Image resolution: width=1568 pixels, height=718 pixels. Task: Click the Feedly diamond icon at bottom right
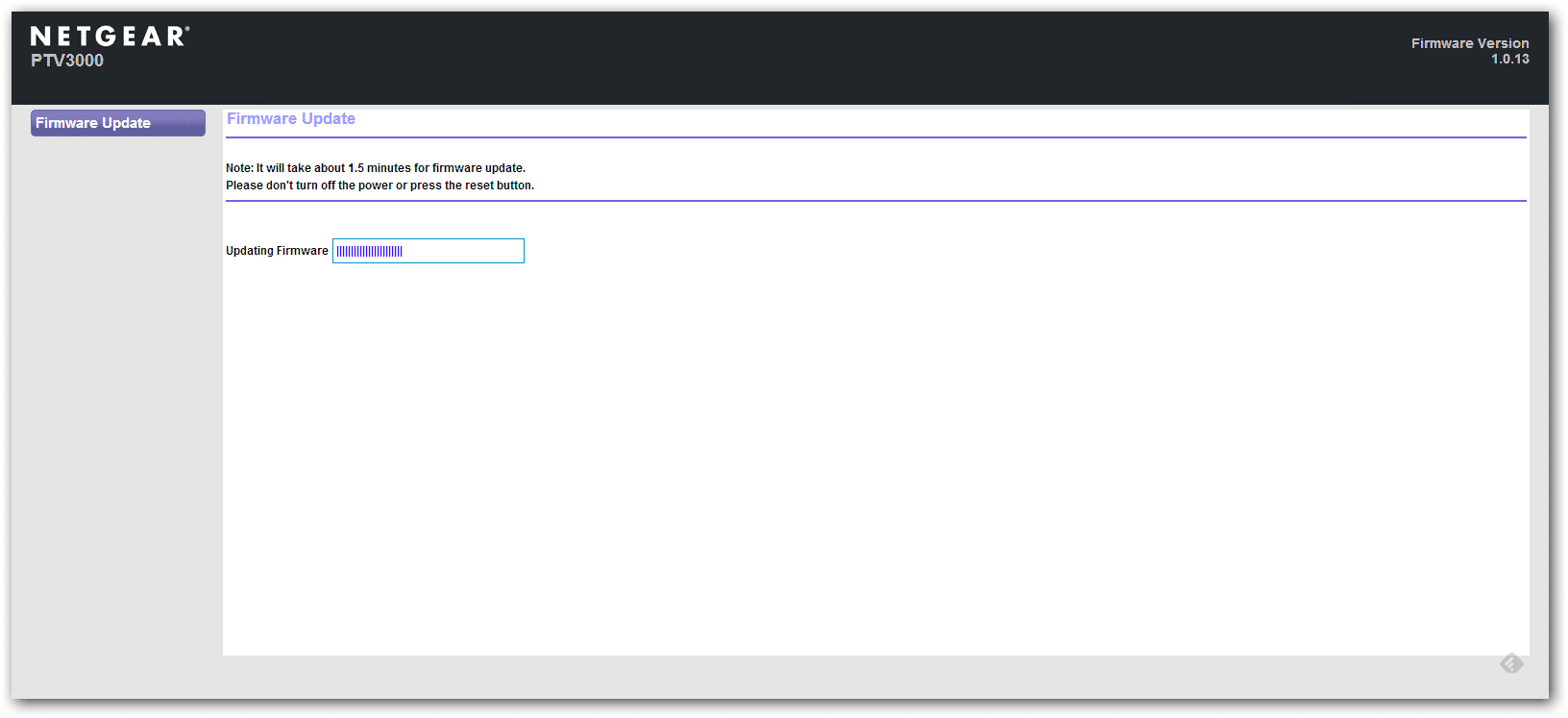(1511, 663)
